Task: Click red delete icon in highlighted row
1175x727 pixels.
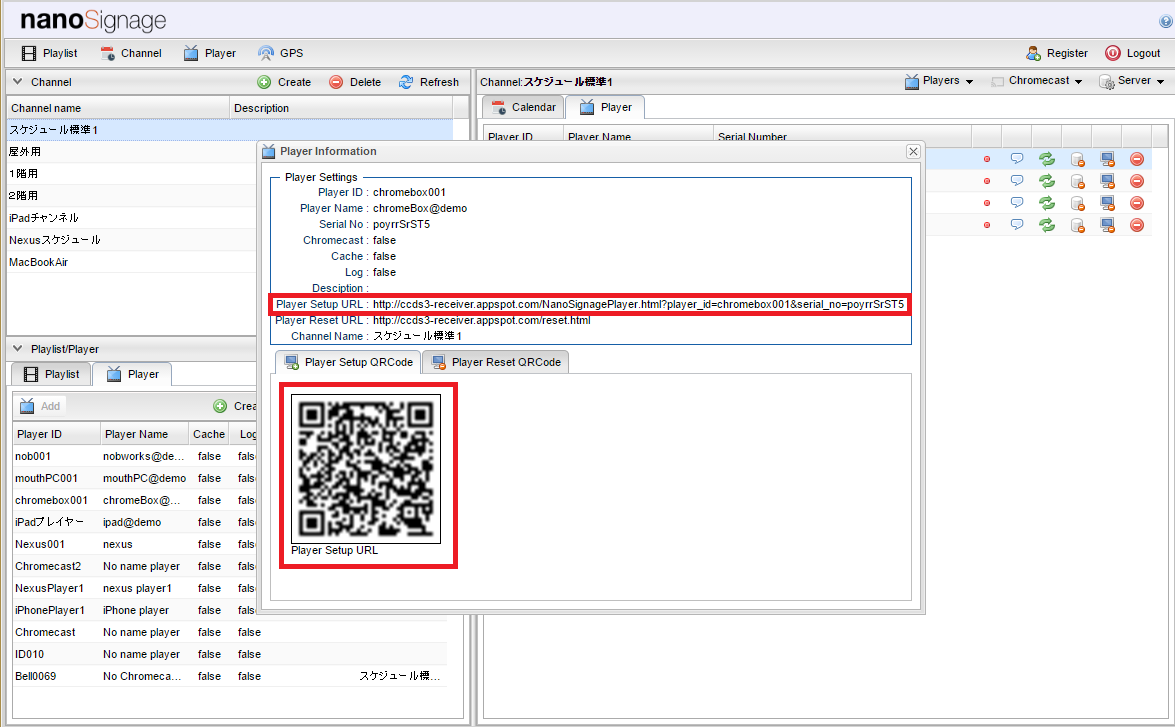Action: 1137,159
